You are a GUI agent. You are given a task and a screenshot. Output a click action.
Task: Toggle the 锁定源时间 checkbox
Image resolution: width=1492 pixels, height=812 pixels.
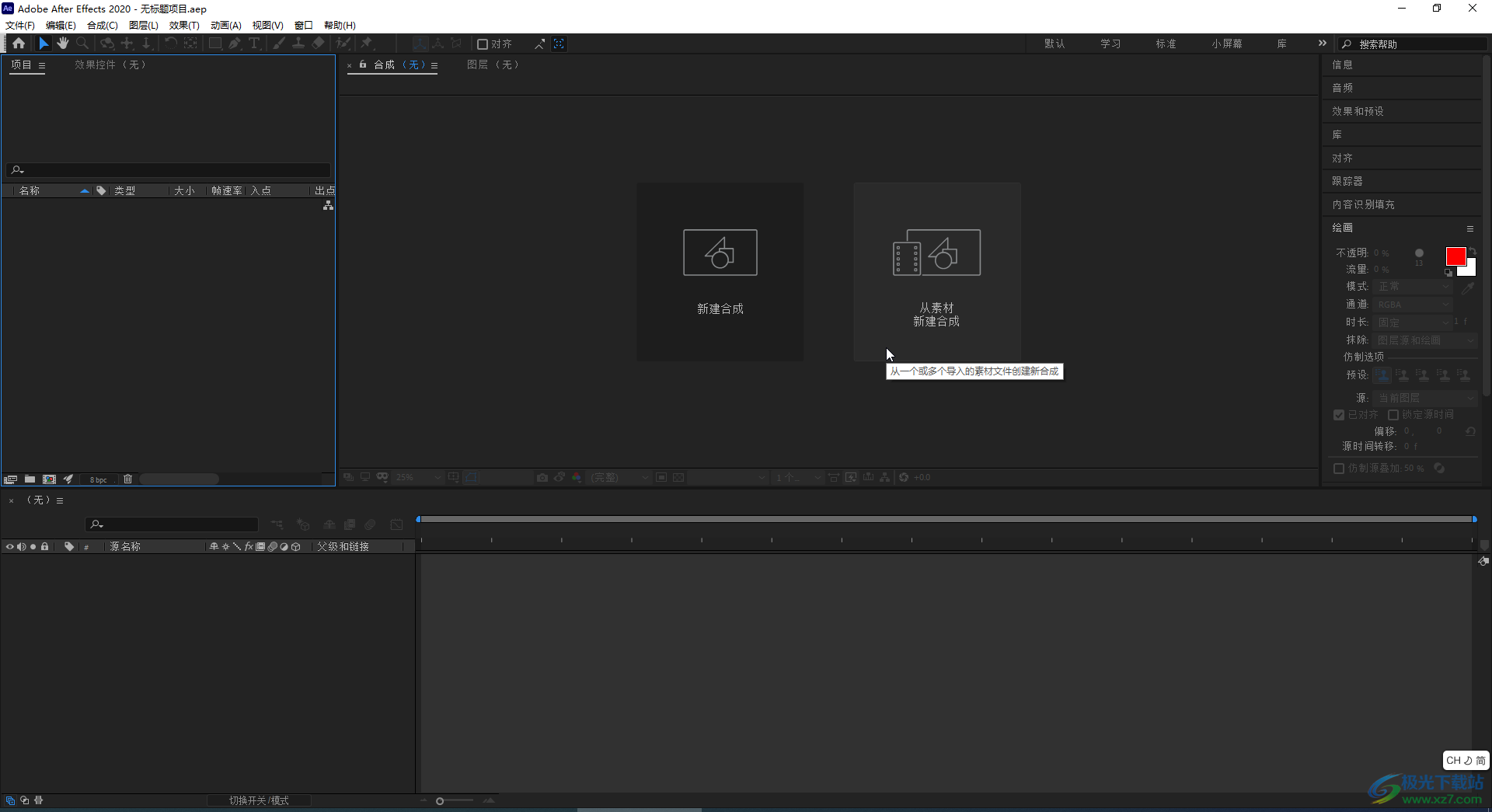click(x=1393, y=415)
